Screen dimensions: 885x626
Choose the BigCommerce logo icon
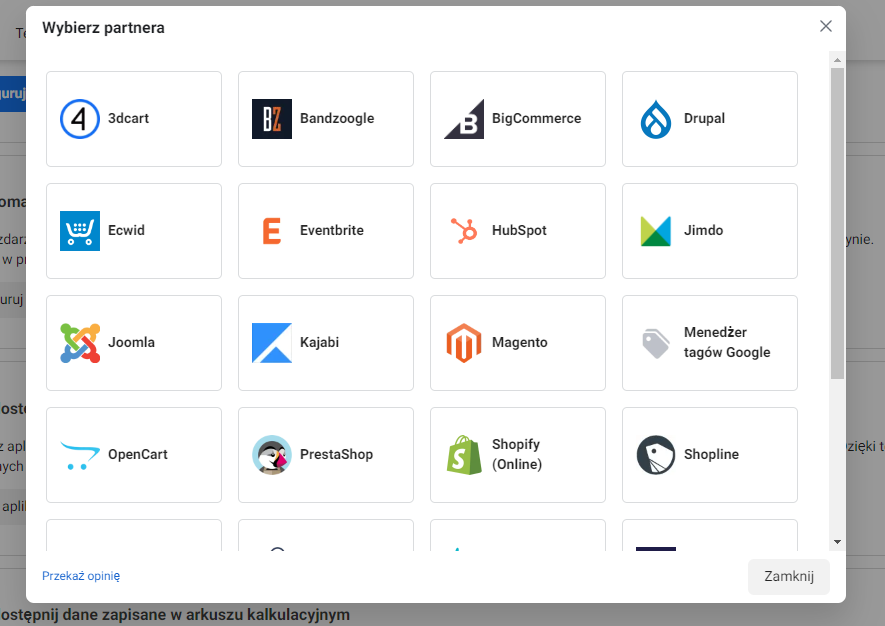[x=464, y=119]
